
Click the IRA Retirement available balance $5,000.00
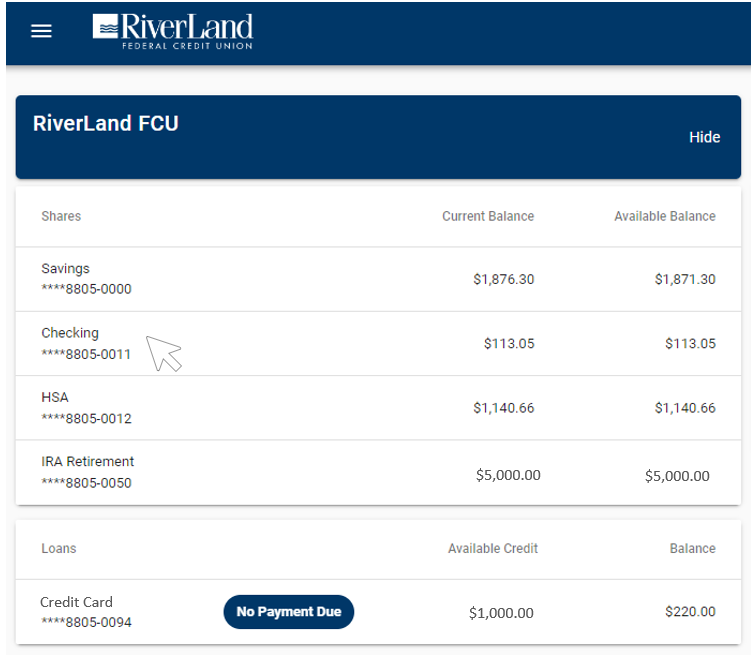(x=677, y=476)
